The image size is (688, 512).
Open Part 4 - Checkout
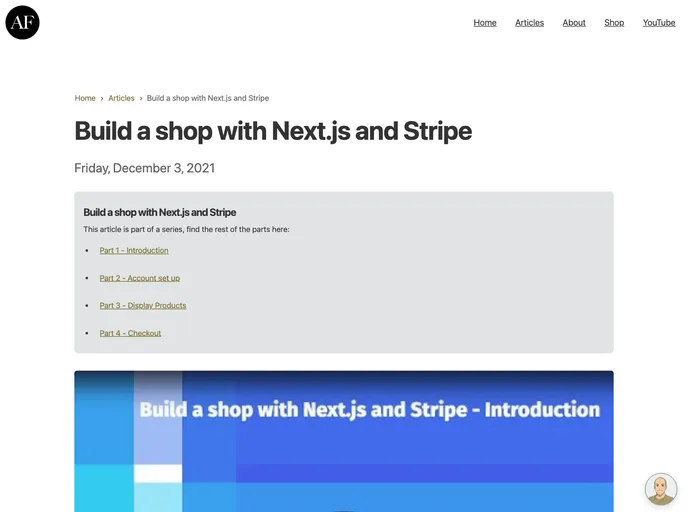click(x=130, y=333)
